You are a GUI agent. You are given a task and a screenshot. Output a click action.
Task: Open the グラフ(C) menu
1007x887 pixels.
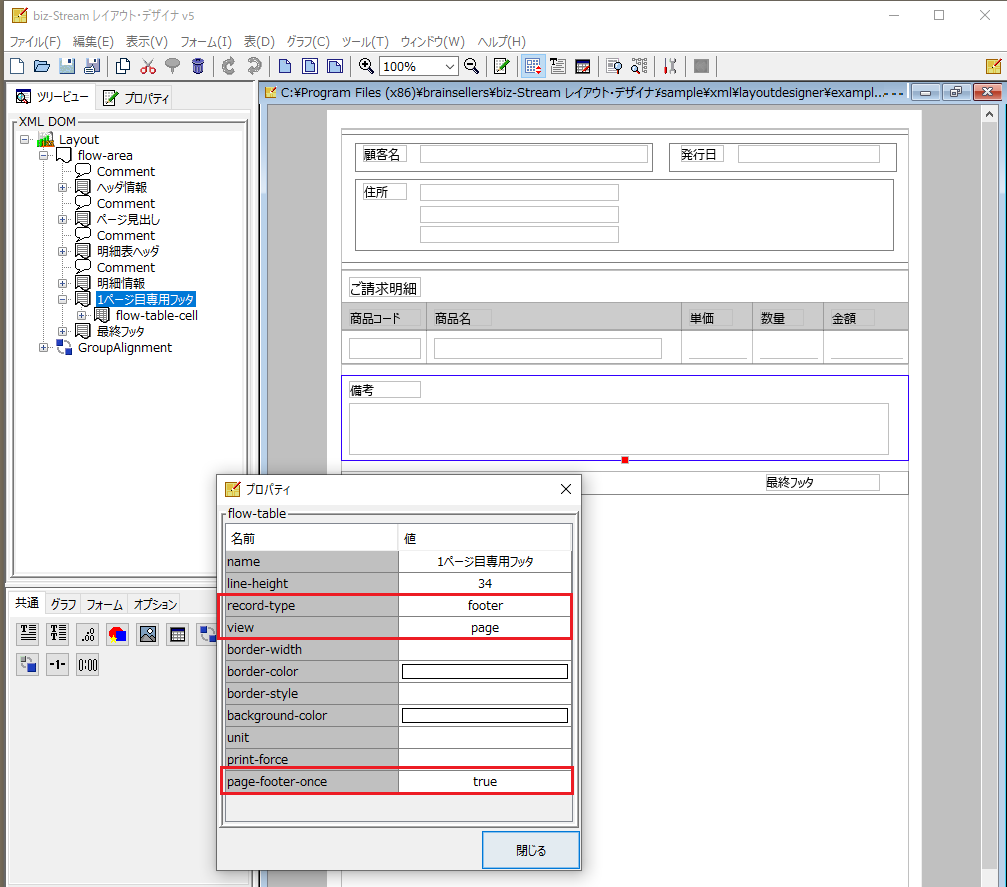click(x=308, y=42)
